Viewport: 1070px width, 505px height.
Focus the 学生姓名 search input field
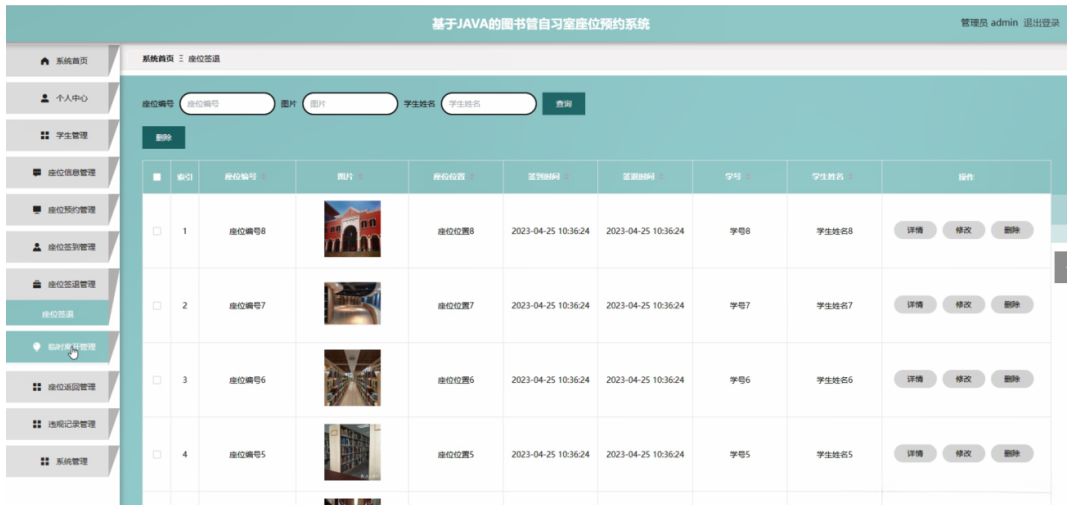[x=489, y=104]
